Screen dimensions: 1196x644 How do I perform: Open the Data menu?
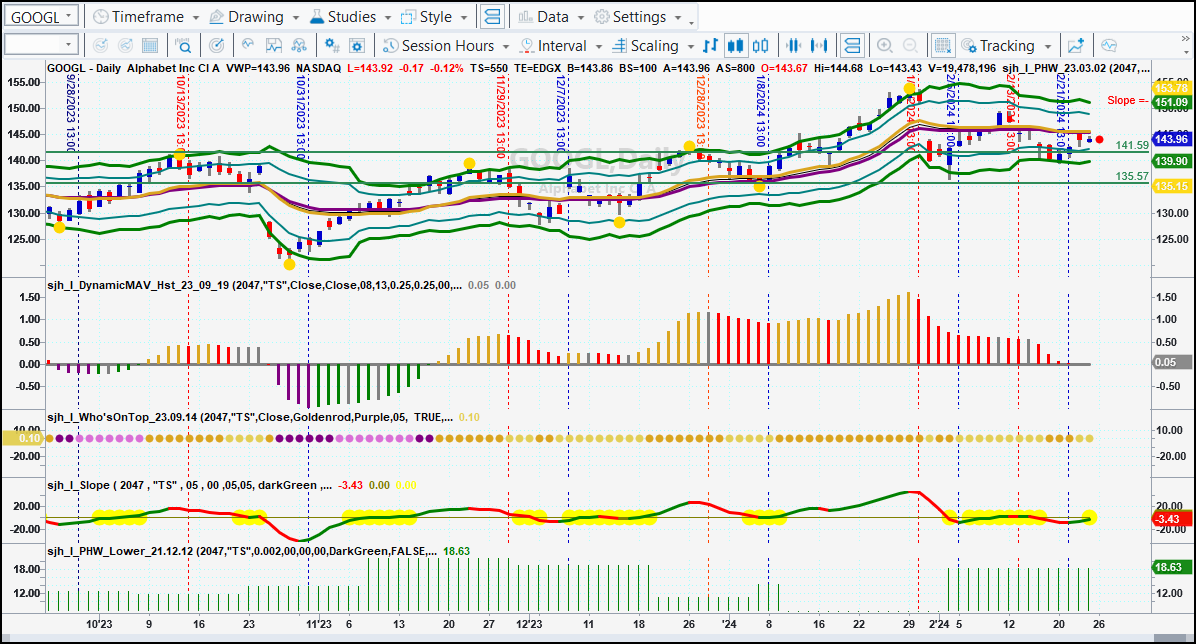[551, 17]
